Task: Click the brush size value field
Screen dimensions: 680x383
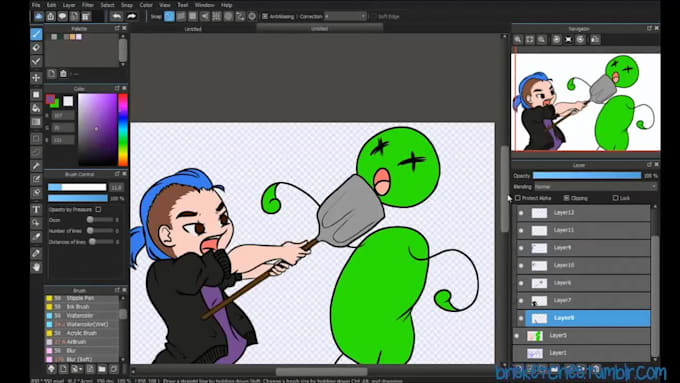Action: tap(117, 187)
